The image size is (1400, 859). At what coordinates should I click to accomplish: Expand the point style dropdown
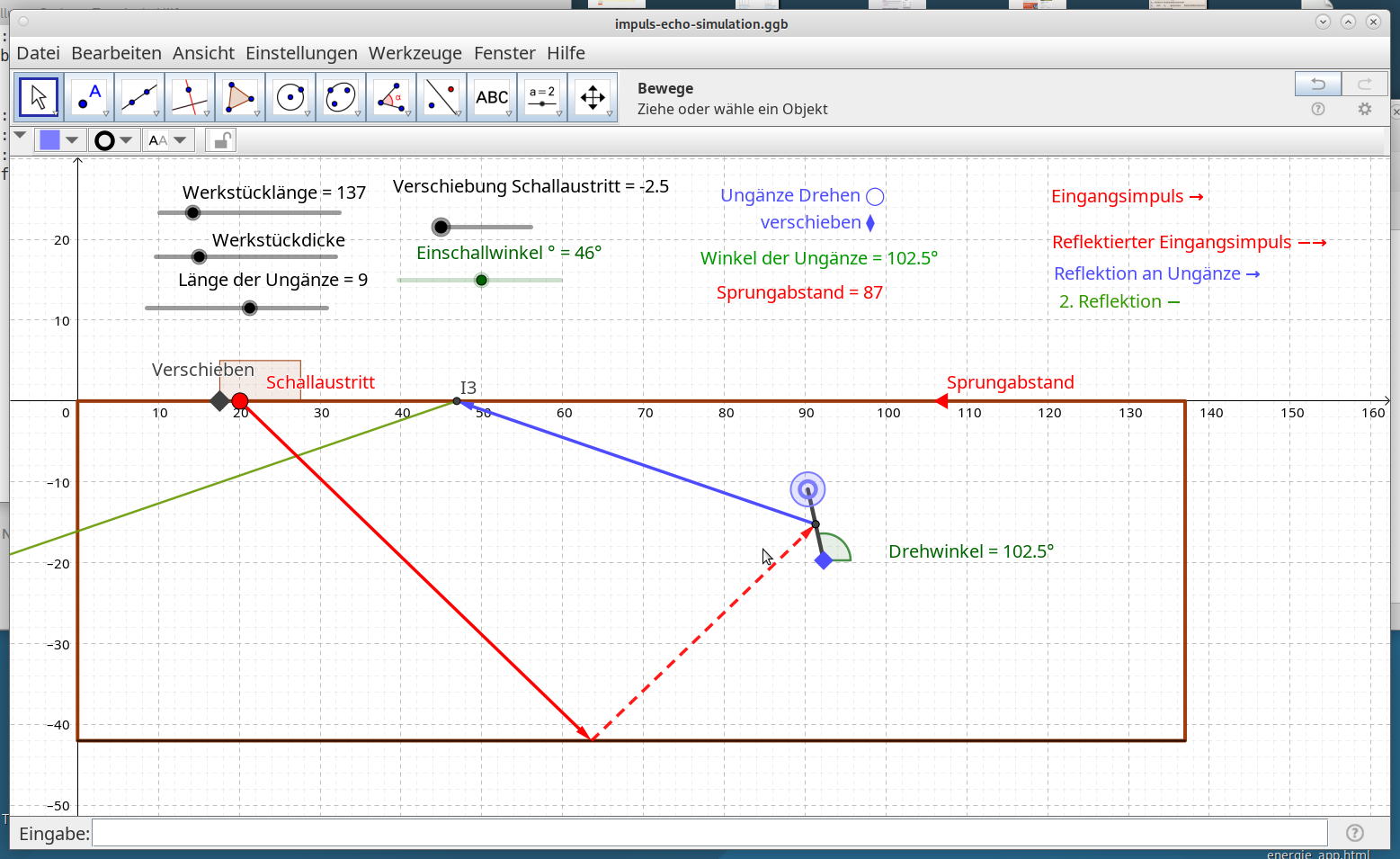[113, 140]
